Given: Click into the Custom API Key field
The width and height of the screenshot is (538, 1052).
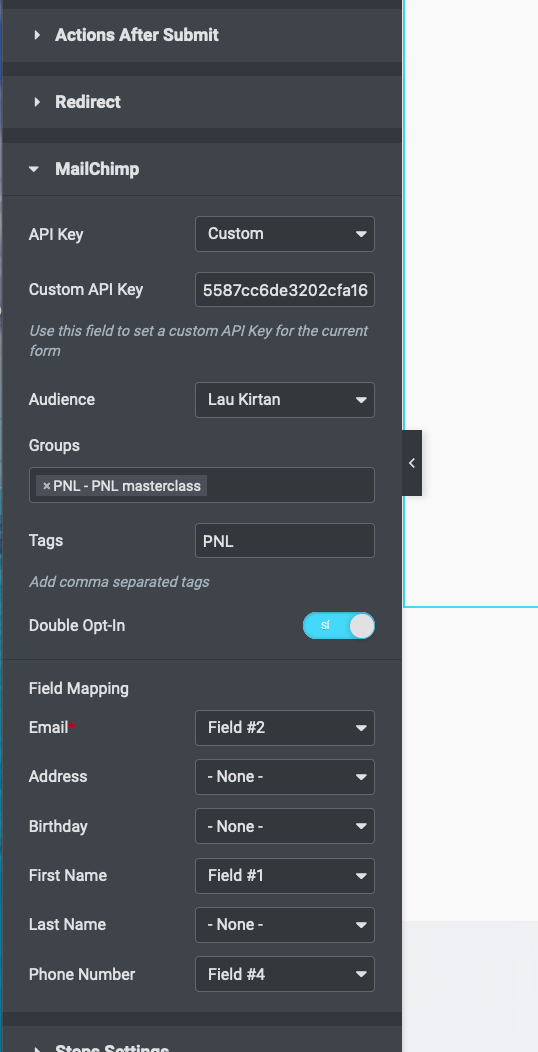Looking at the screenshot, I should tap(284, 290).
